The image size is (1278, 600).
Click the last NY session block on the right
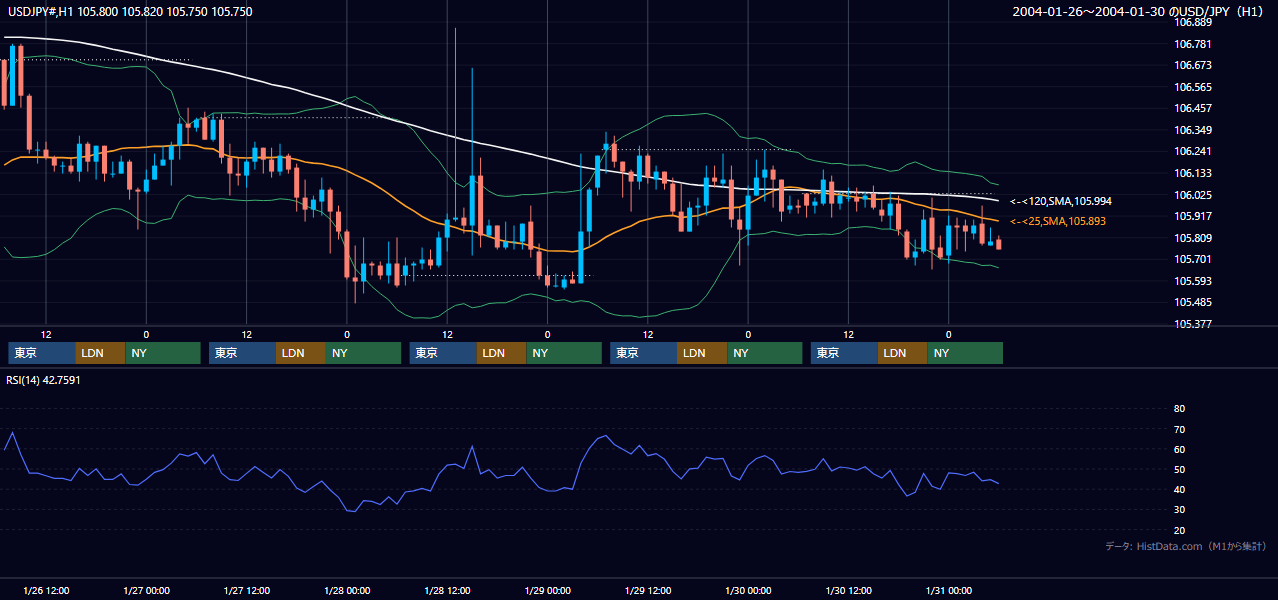pyautogui.click(x=965, y=353)
